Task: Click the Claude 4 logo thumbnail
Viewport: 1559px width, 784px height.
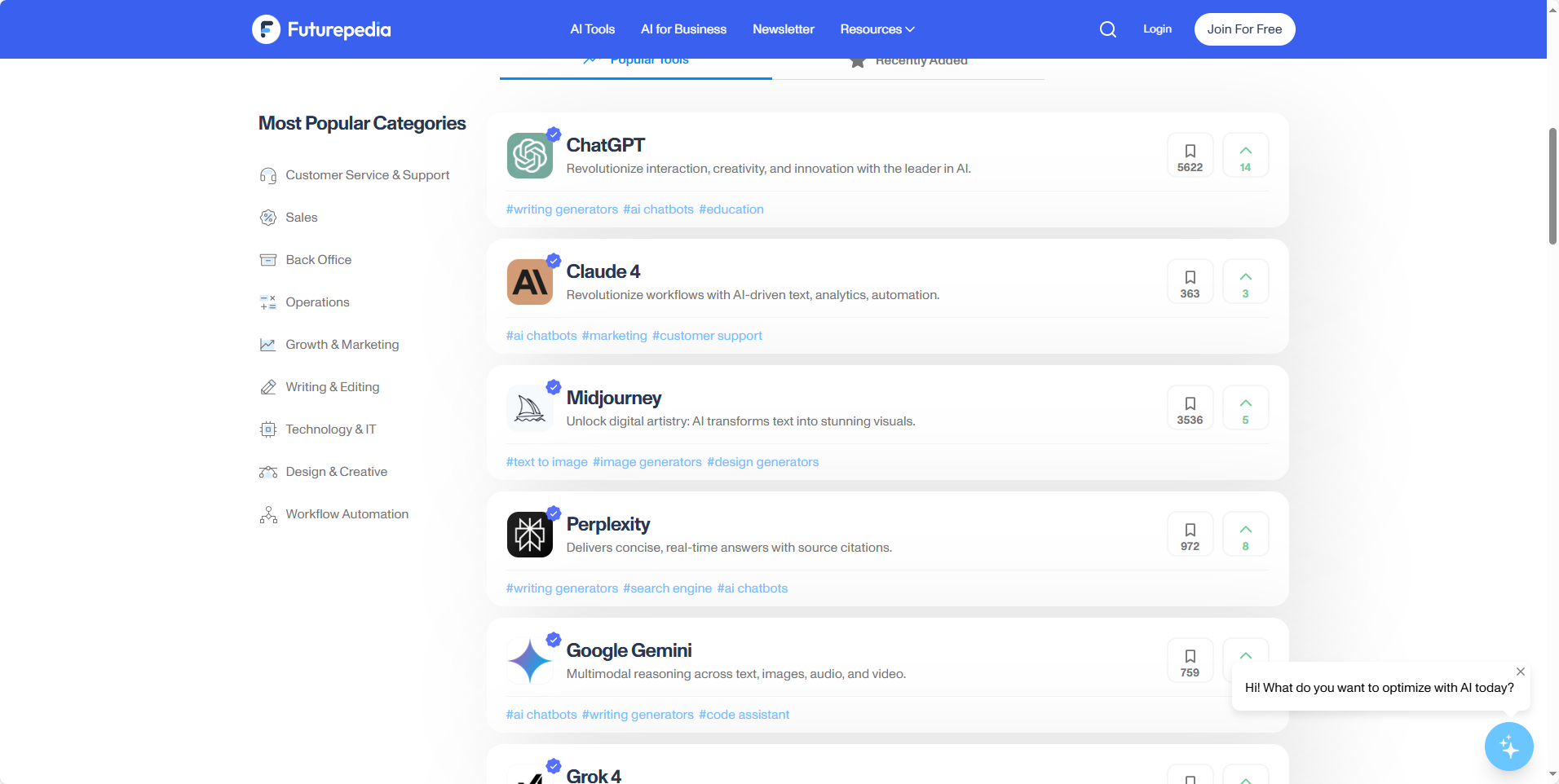Action: pos(530,282)
